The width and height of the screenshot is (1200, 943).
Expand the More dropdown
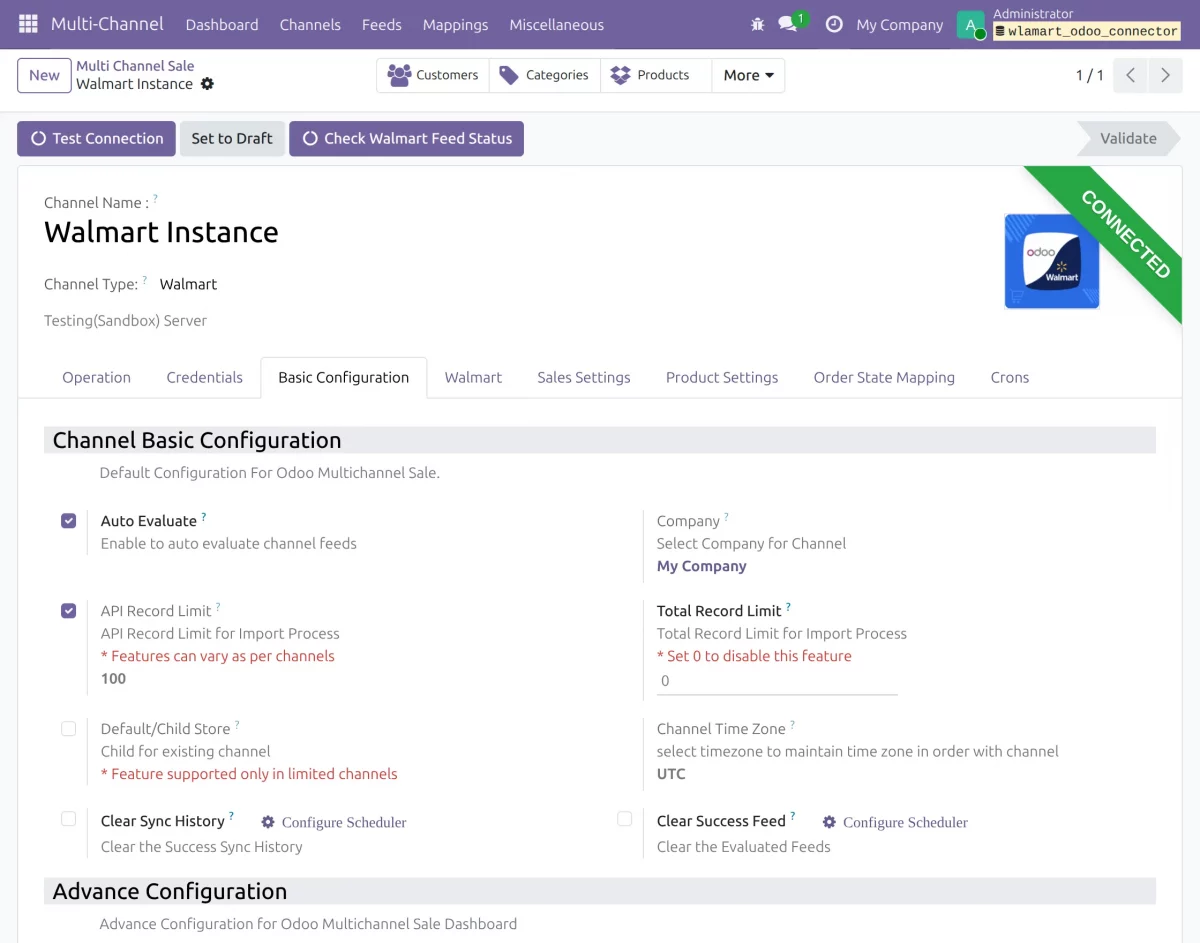click(748, 75)
